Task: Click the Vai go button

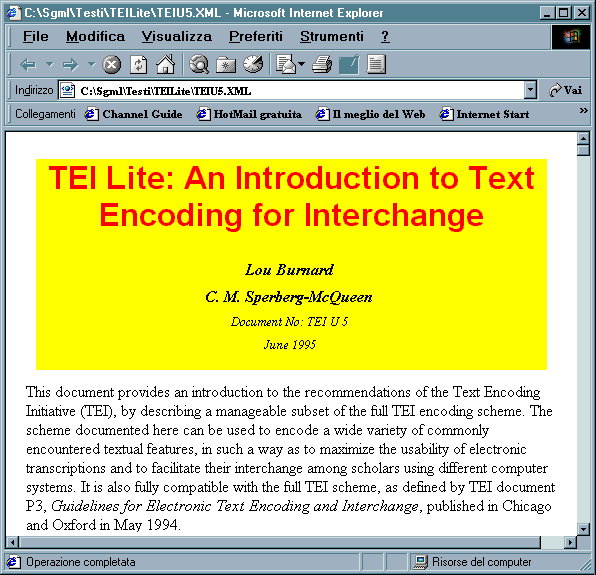Action: pos(566,90)
